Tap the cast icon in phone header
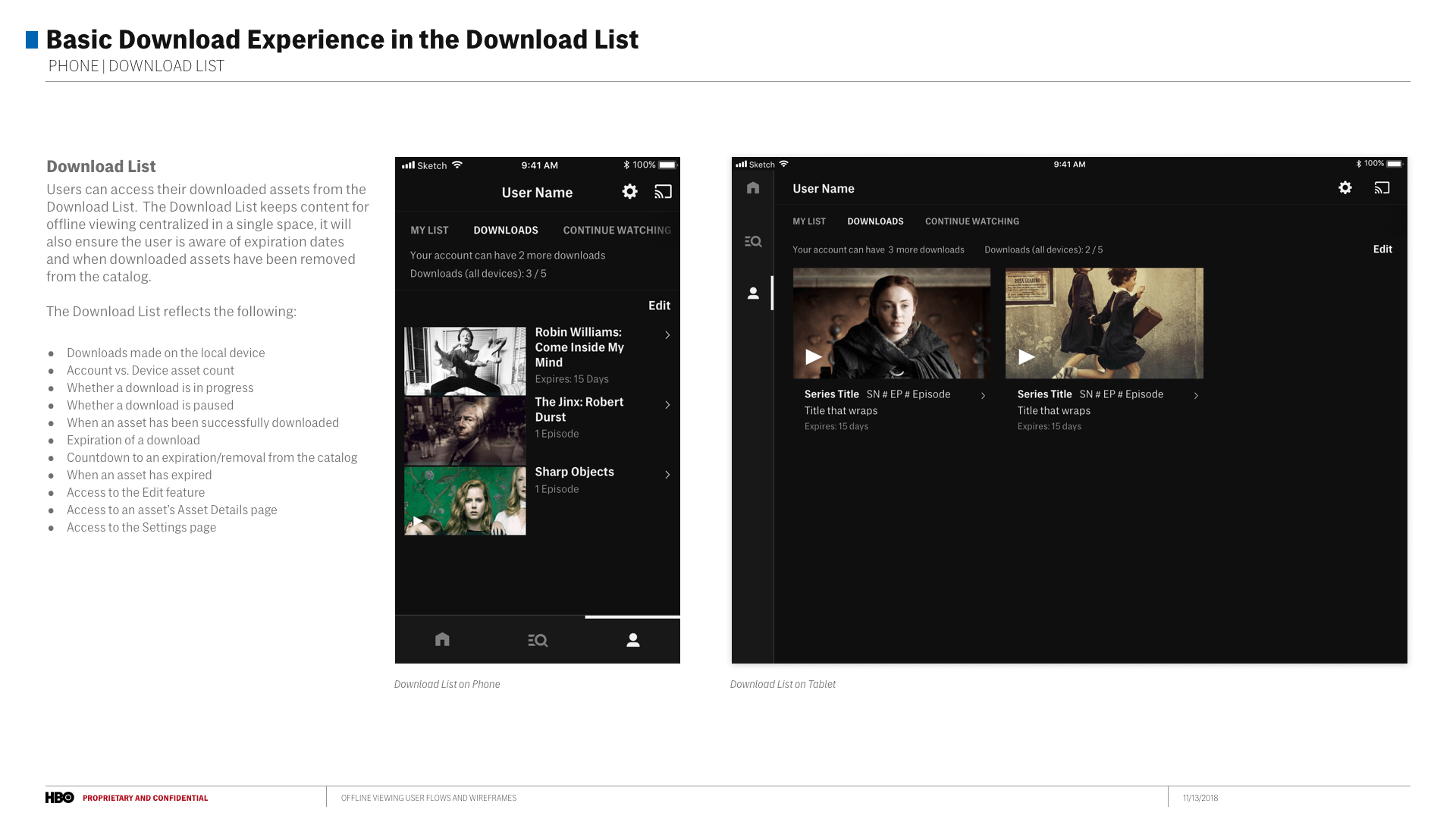 tap(663, 192)
